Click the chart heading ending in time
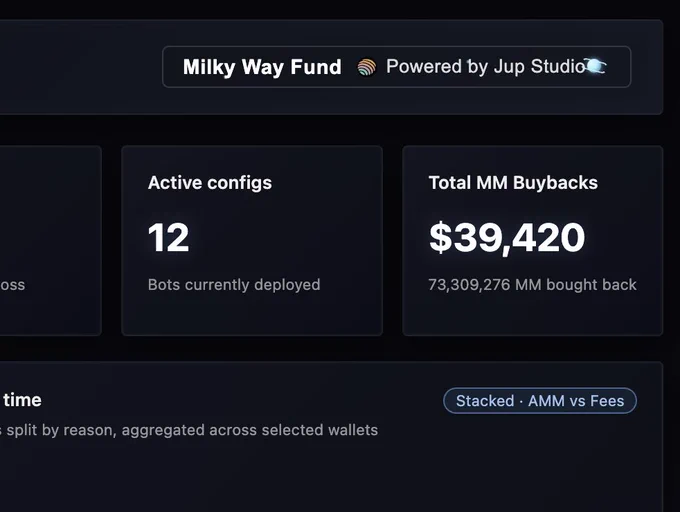This screenshot has height=512, width=680. 22,400
